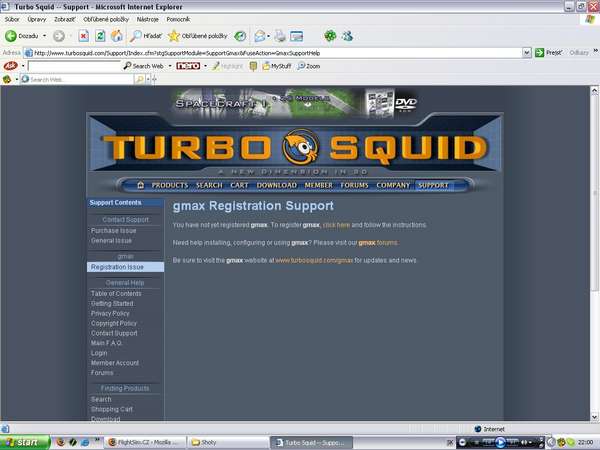Click the Zoom magnifier toolbar button
The width and height of the screenshot is (600, 450).
[309, 66]
